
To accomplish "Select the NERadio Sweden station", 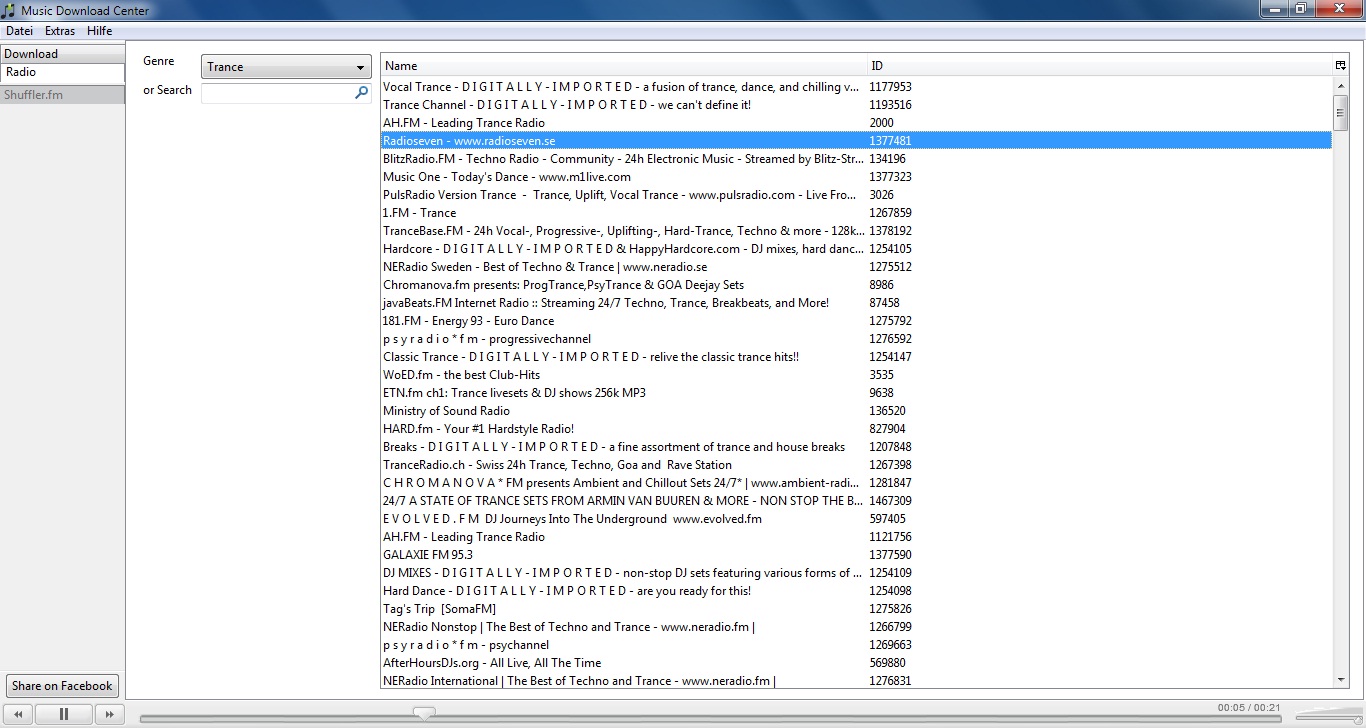I will point(857,267).
